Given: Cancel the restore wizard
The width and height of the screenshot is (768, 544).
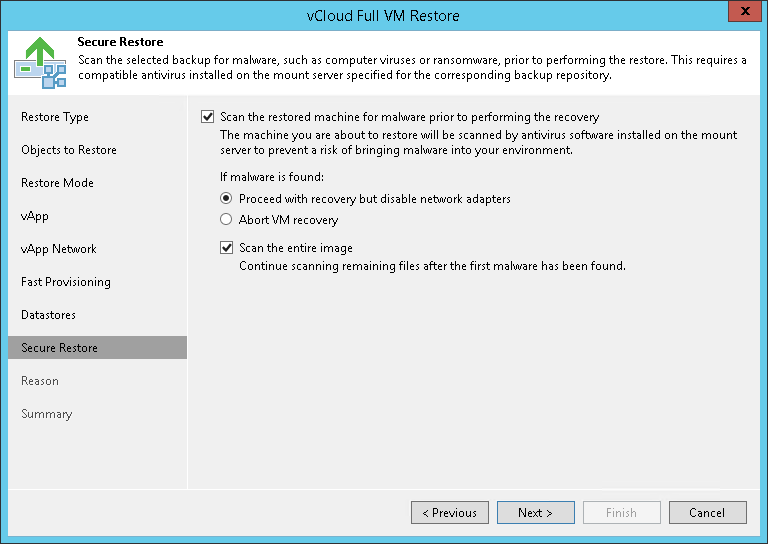Looking at the screenshot, I should coord(707,513).
